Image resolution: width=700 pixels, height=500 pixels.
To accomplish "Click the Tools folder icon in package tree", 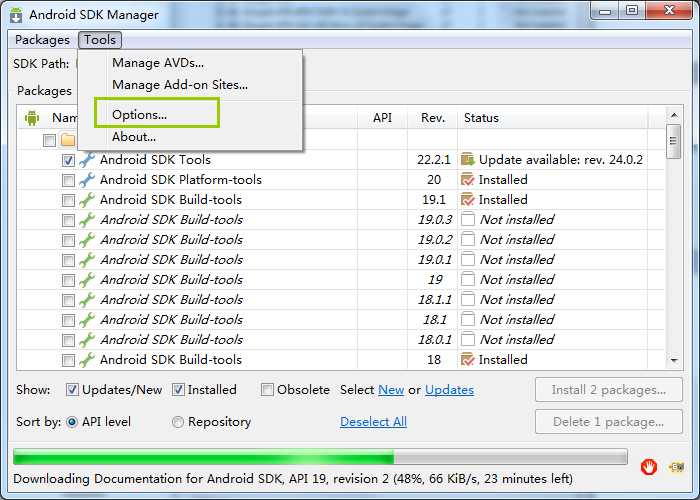I will click(68, 140).
